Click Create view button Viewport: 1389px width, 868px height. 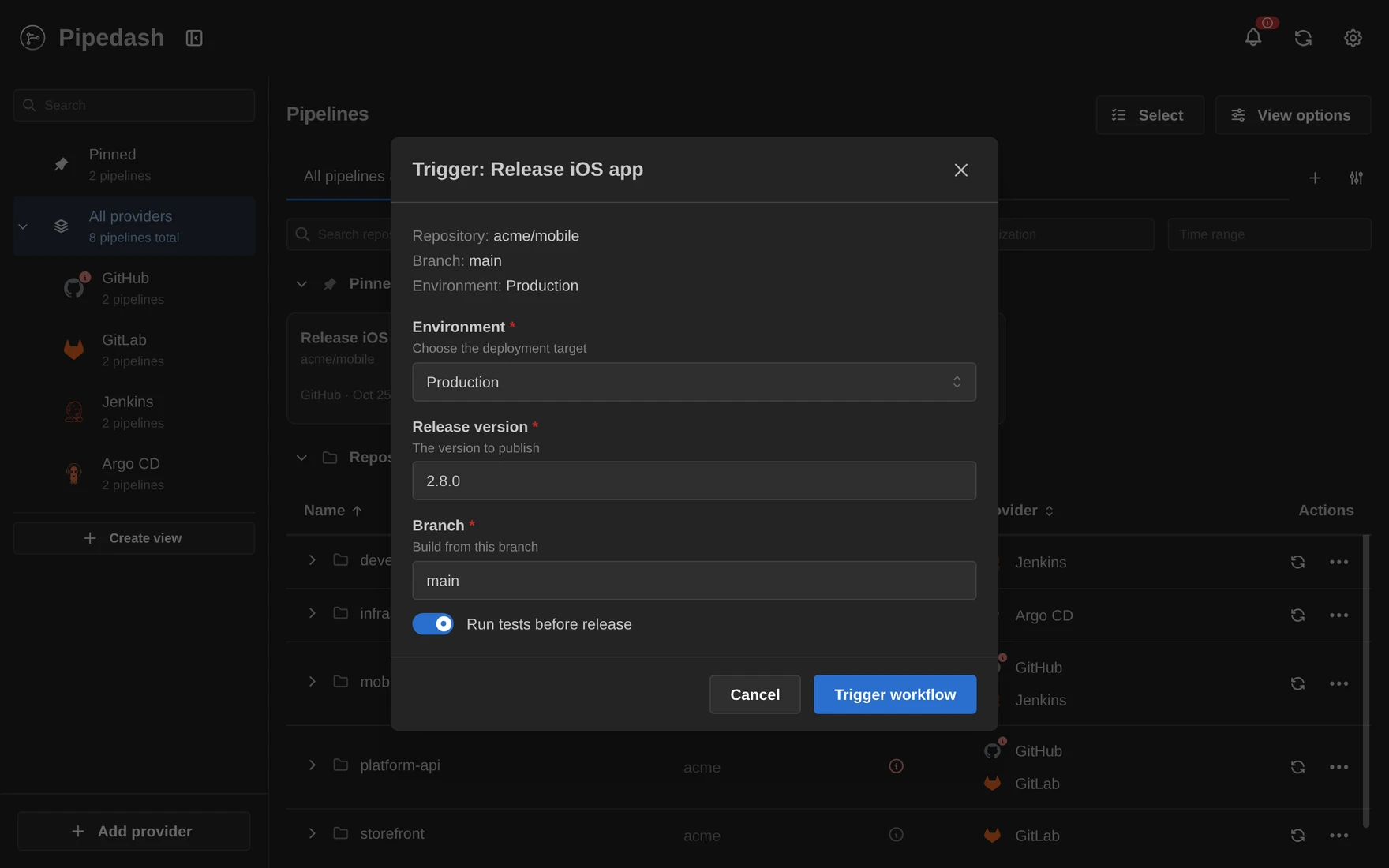click(x=134, y=538)
